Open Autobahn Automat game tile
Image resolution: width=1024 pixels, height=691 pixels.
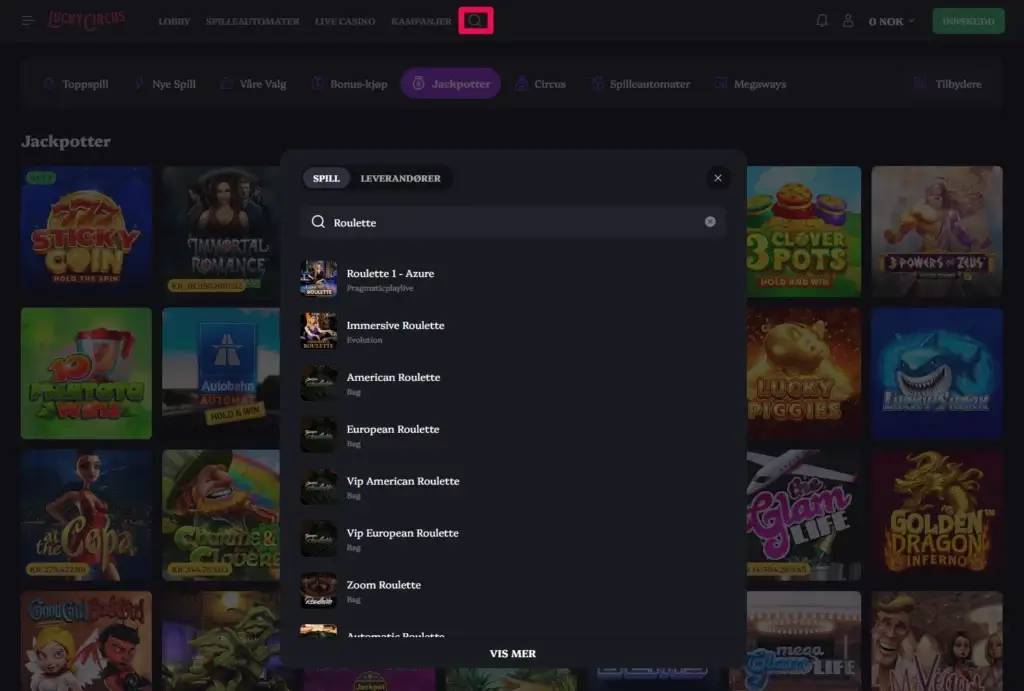[x=221, y=373]
